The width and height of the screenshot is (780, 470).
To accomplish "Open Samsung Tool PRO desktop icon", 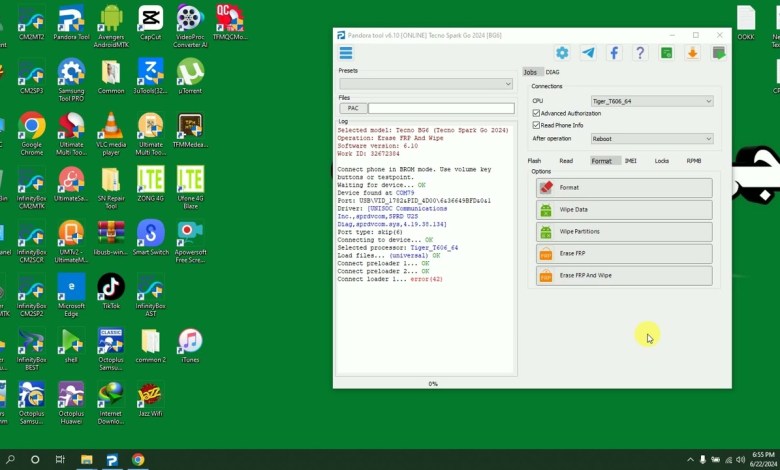I will pyautogui.click(x=71, y=80).
